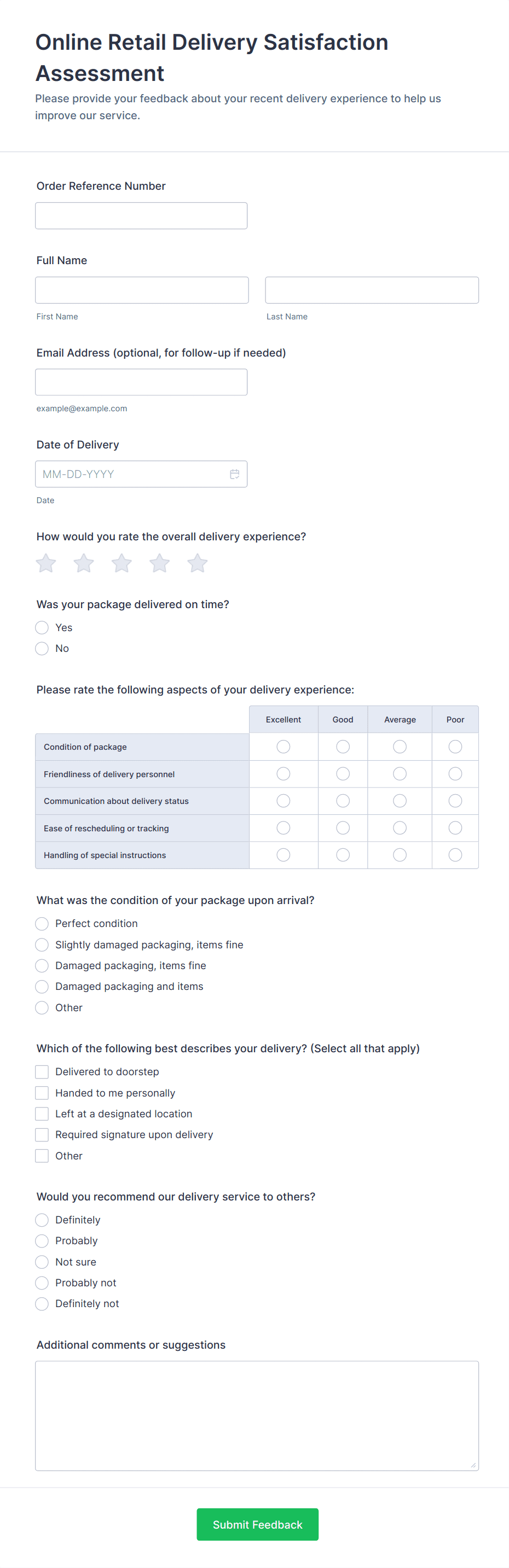Click the Additional comments text area
The image size is (509, 1568).
257,1416
